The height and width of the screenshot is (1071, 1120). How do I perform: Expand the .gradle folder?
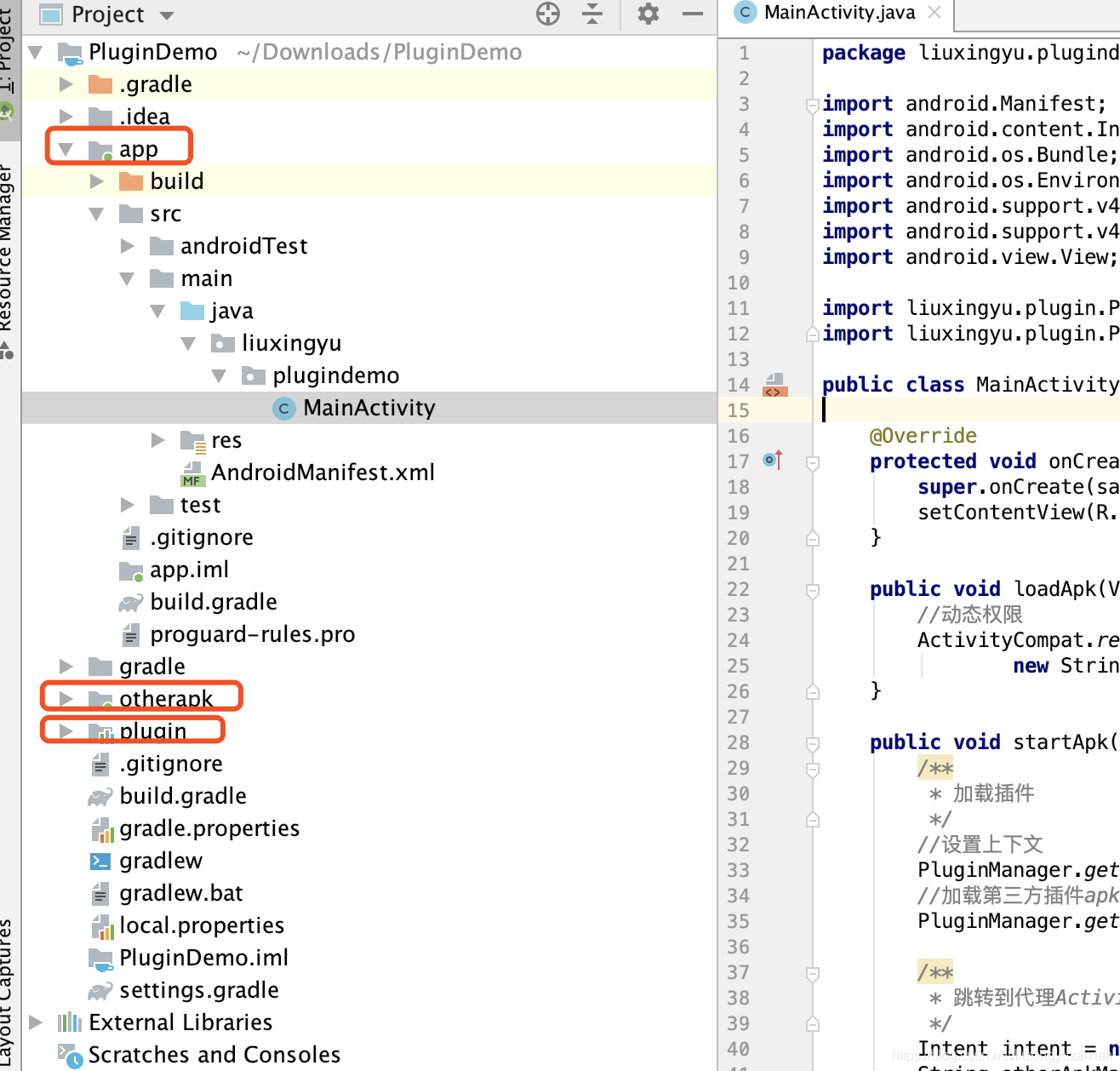(66, 84)
